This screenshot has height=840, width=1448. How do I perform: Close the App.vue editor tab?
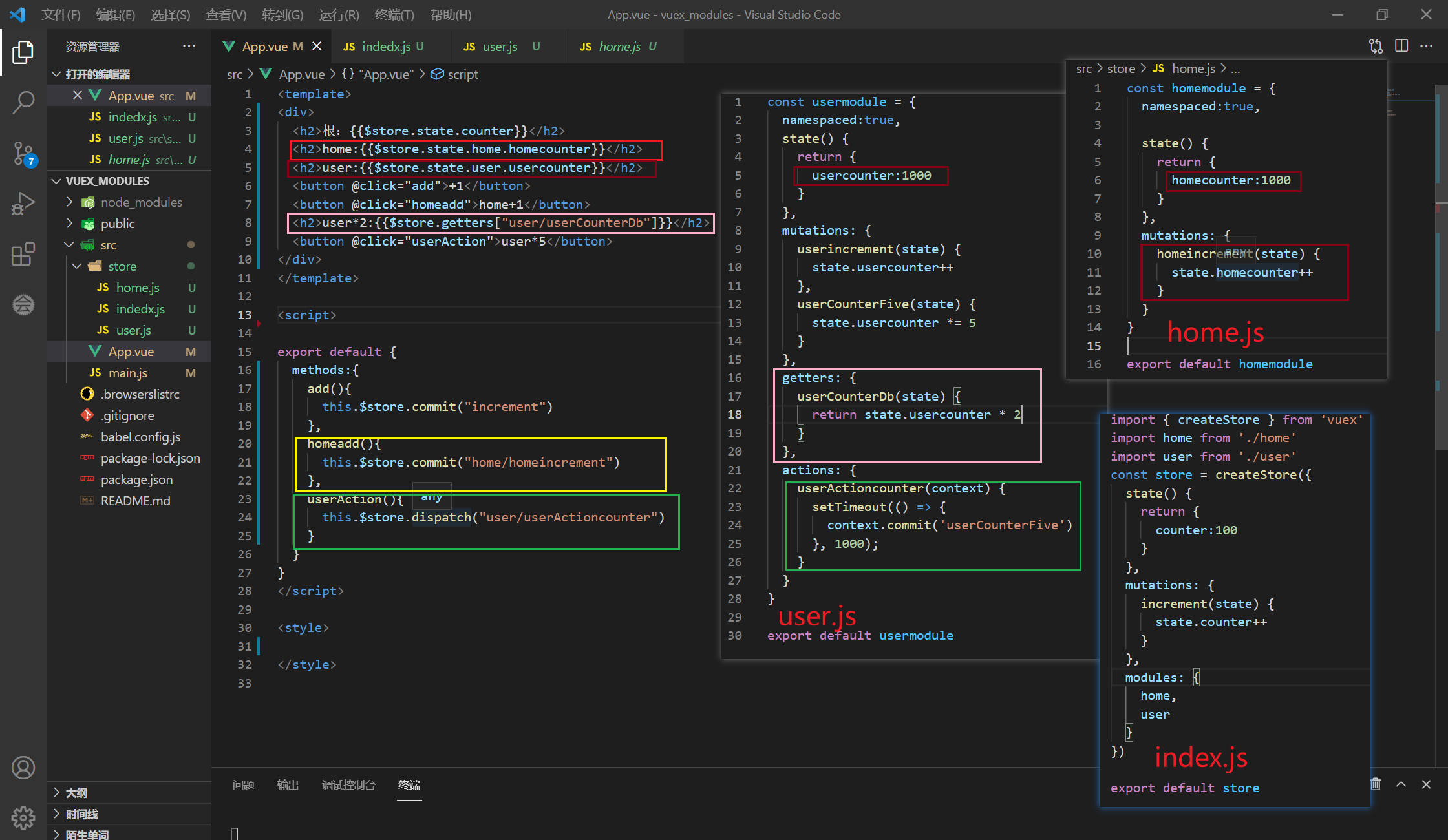[x=317, y=47]
